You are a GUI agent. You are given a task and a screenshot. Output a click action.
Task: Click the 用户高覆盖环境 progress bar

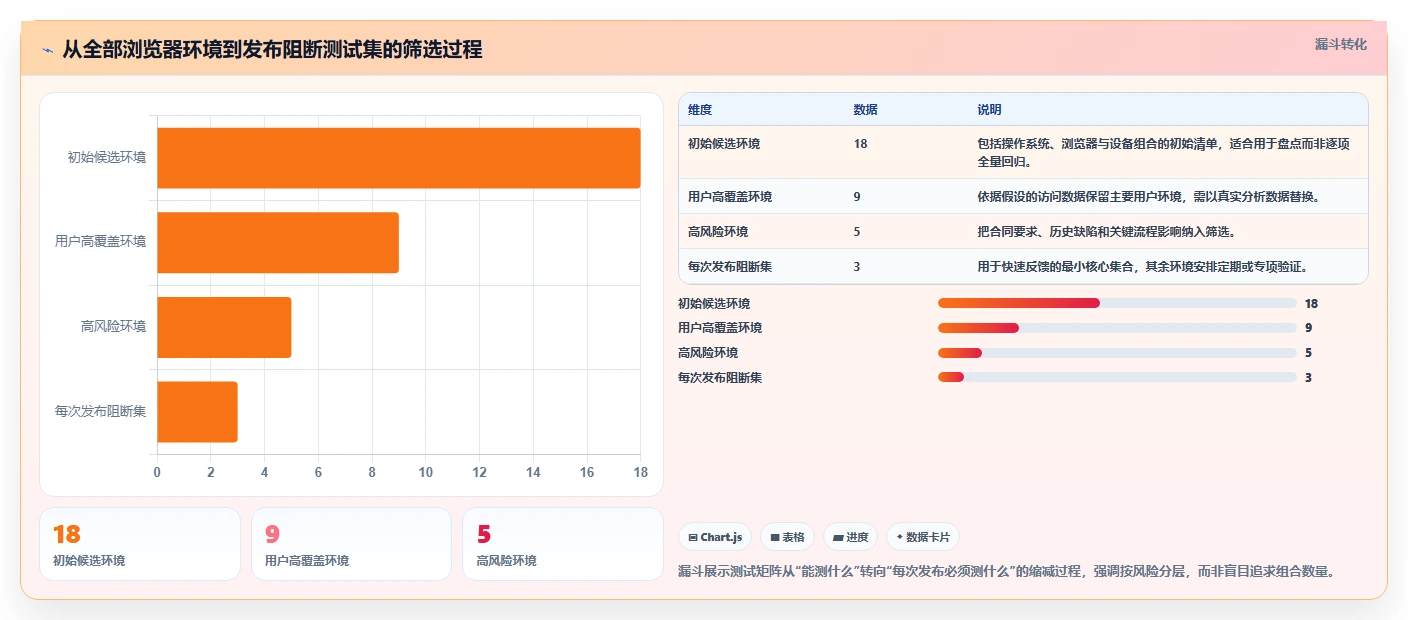(x=1117, y=328)
